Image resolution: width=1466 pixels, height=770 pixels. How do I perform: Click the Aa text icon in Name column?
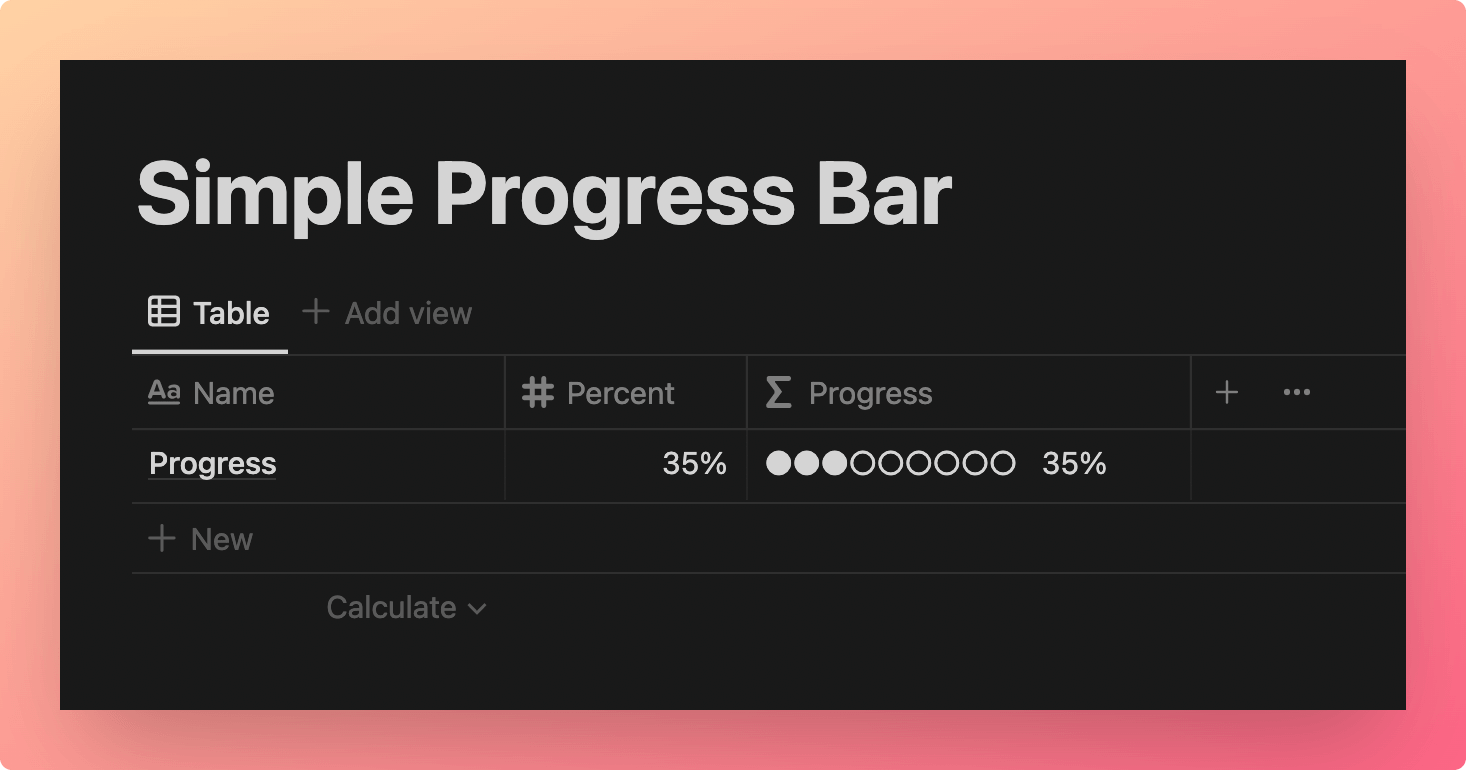click(x=164, y=392)
